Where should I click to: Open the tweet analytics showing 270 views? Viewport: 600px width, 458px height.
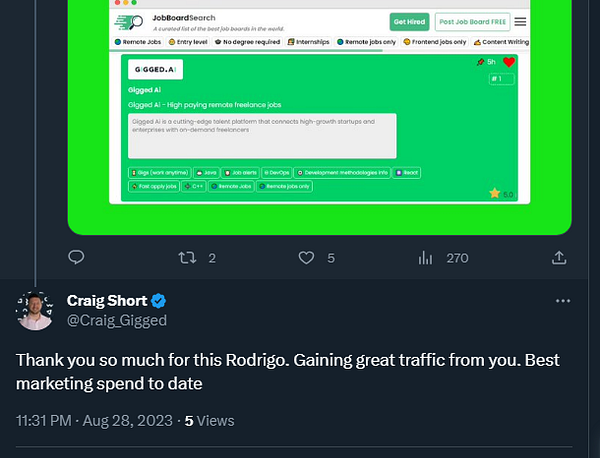(427, 257)
